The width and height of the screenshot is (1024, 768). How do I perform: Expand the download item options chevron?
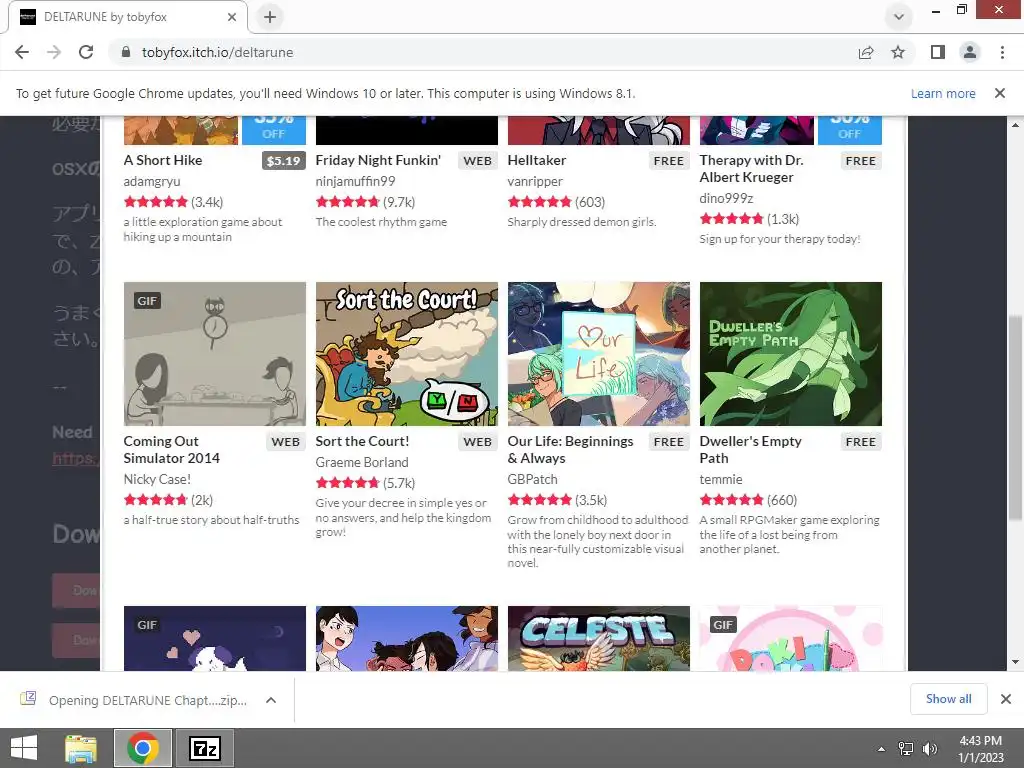[x=271, y=700]
